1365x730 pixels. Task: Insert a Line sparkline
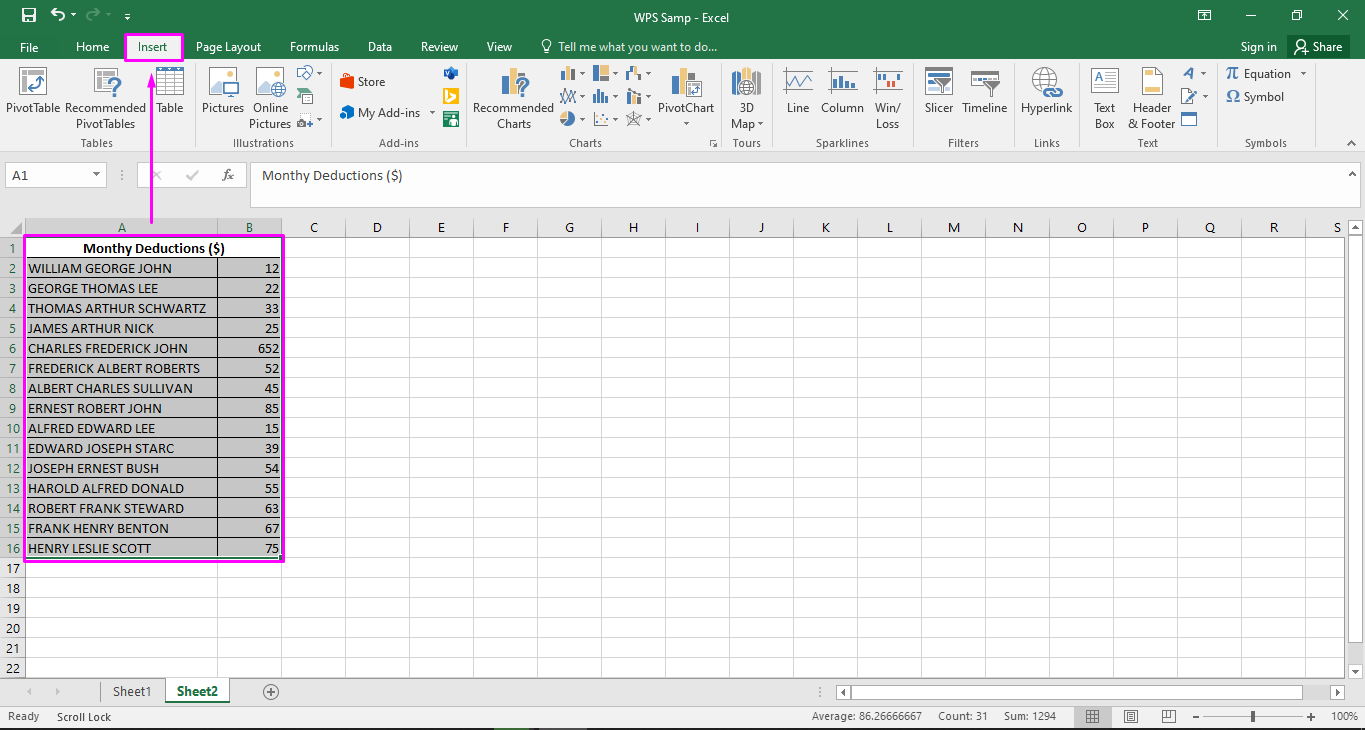pyautogui.click(x=797, y=97)
